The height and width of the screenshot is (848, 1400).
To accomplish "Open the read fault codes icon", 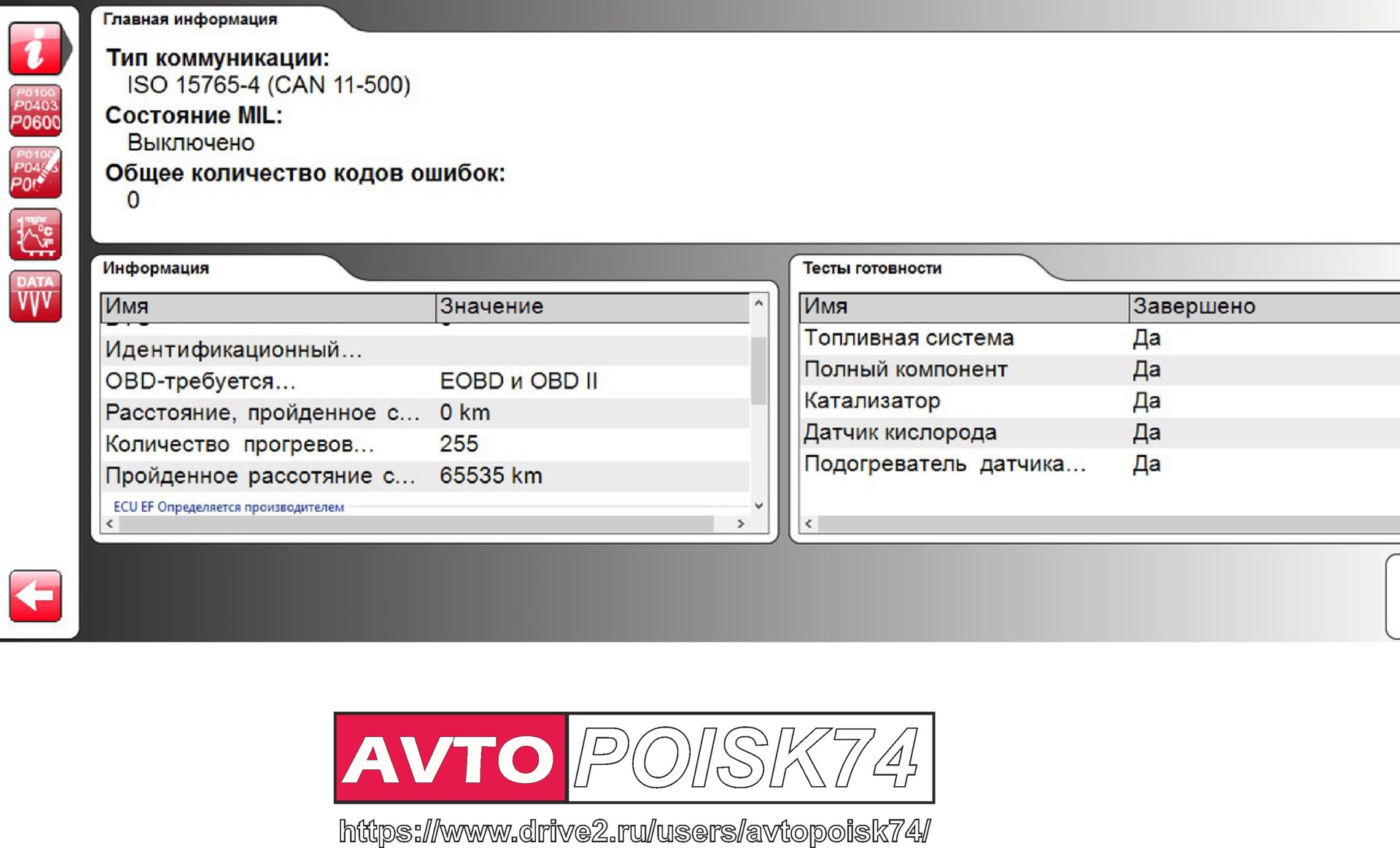I will click(x=34, y=111).
